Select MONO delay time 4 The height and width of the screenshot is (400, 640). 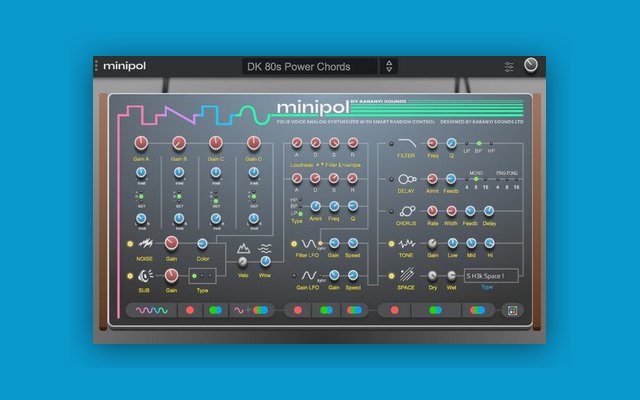(x=467, y=179)
